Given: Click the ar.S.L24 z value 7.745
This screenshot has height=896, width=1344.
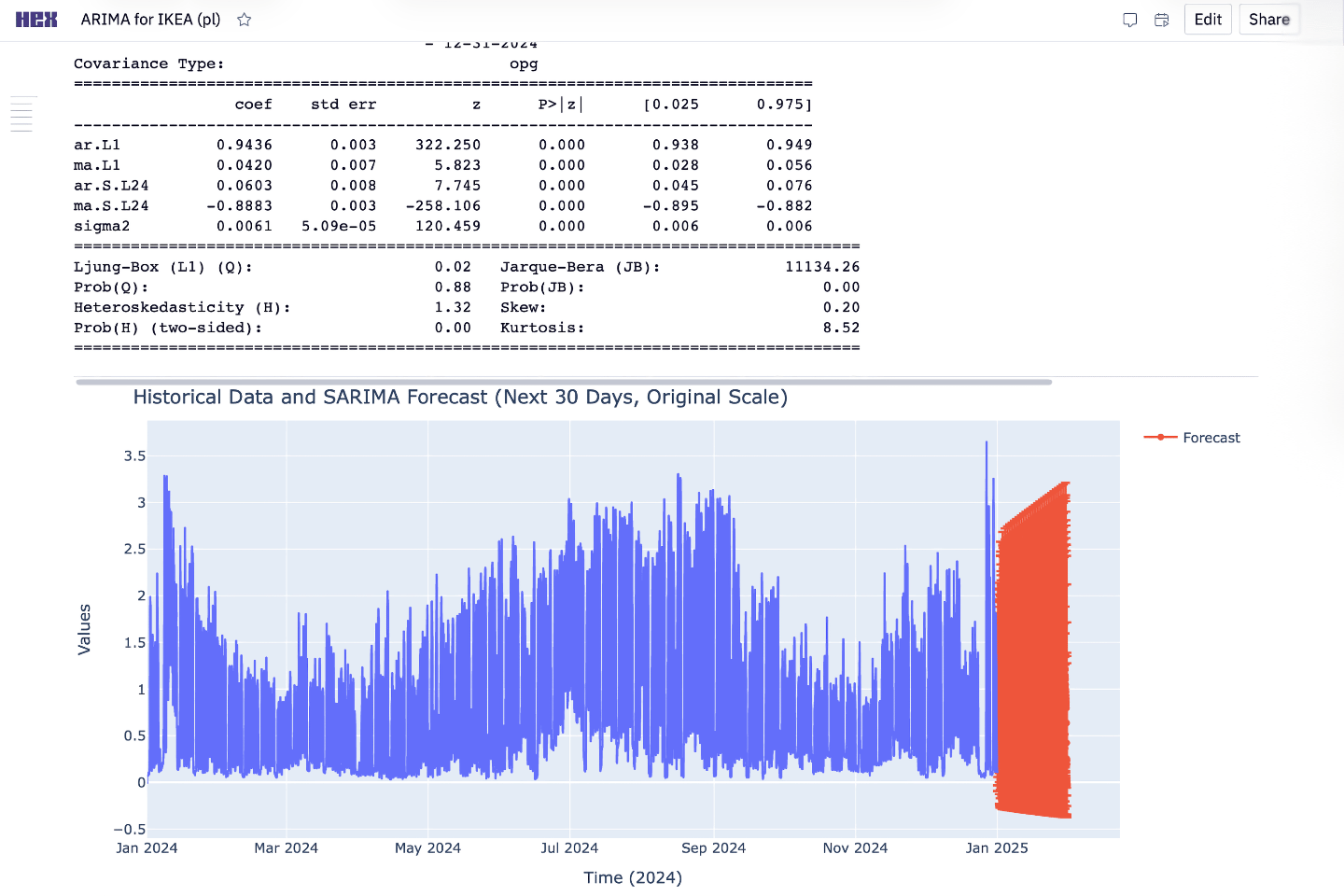Looking at the screenshot, I should point(457,186).
